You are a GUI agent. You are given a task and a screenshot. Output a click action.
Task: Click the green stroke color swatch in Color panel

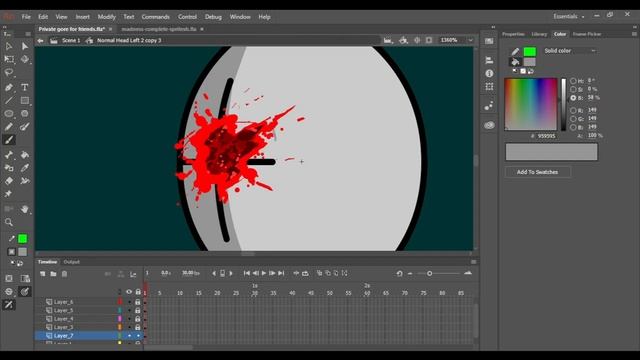coord(530,51)
